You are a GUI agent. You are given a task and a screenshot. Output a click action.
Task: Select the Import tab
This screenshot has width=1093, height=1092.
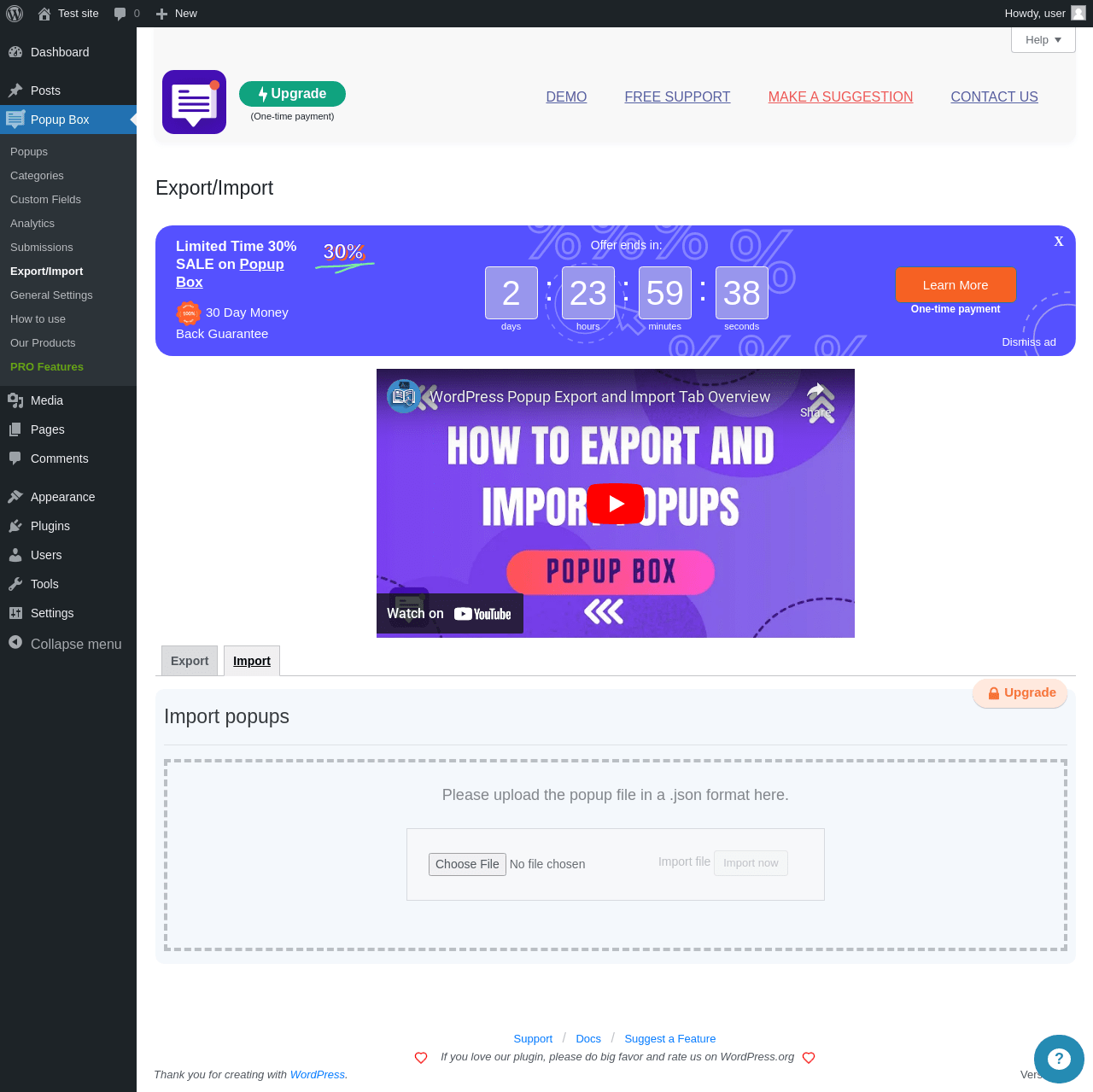point(252,661)
